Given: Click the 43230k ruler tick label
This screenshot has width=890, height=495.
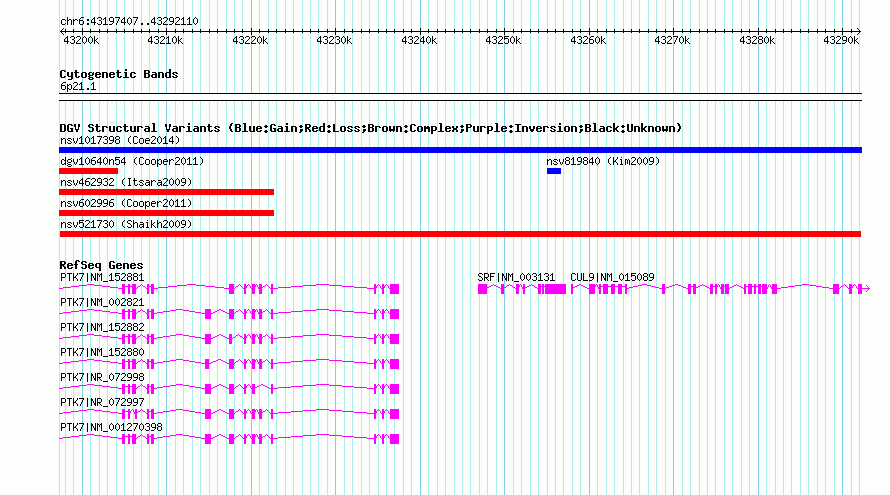Looking at the screenshot, I should click(334, 40).
